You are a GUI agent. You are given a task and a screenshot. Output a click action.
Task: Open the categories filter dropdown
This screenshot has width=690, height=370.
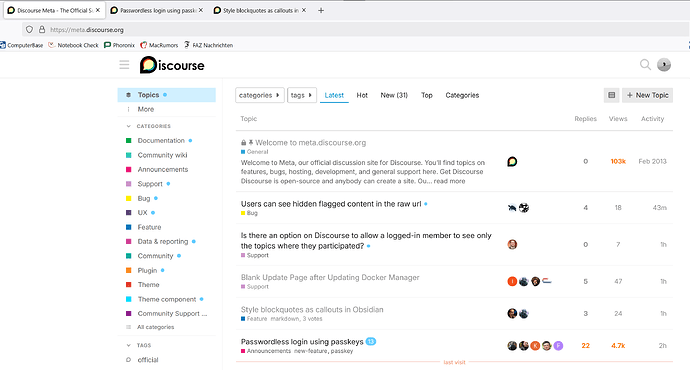pos(260,95)
